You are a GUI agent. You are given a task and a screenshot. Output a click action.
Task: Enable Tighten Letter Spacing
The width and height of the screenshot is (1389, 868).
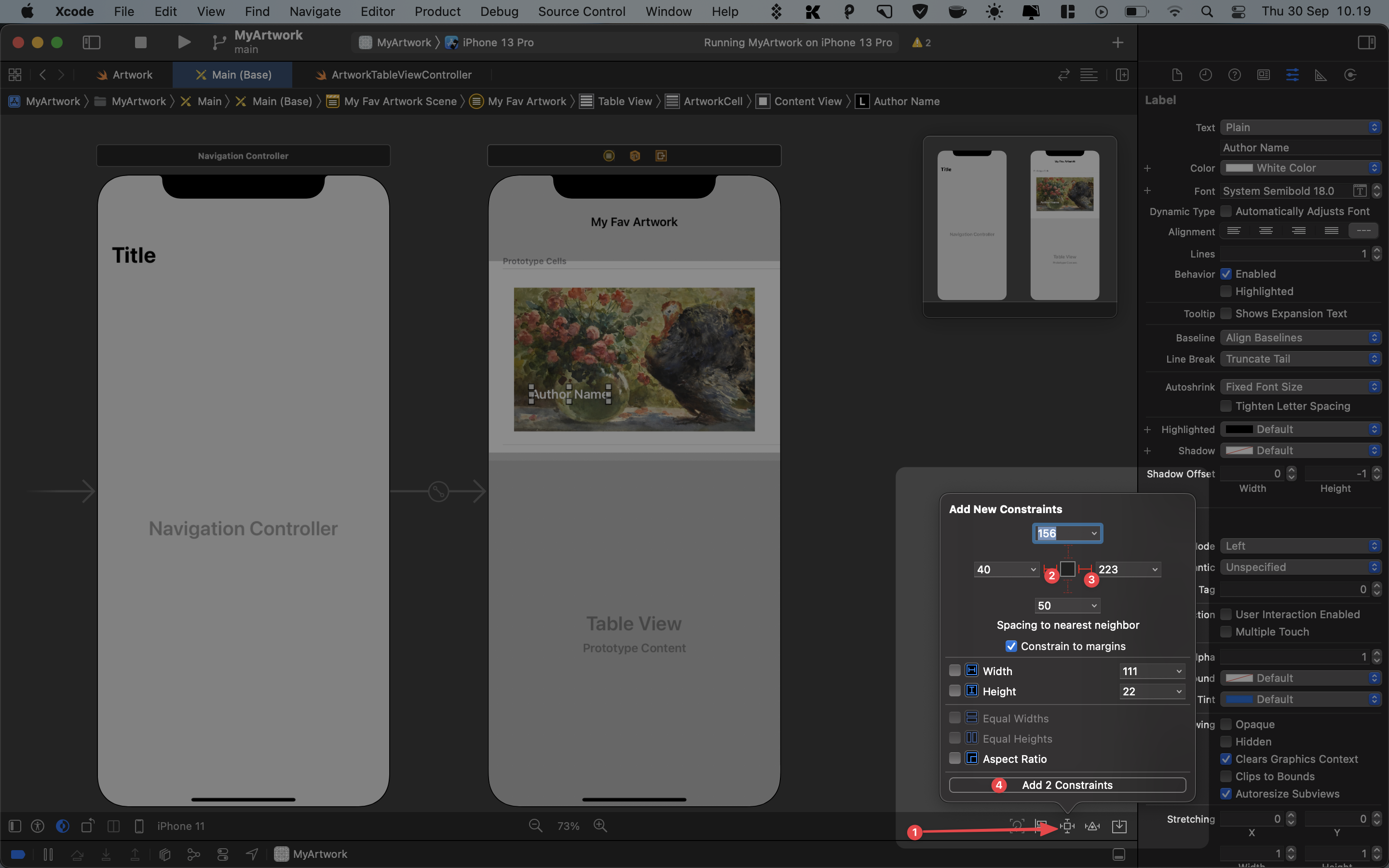coord(1226,406)
